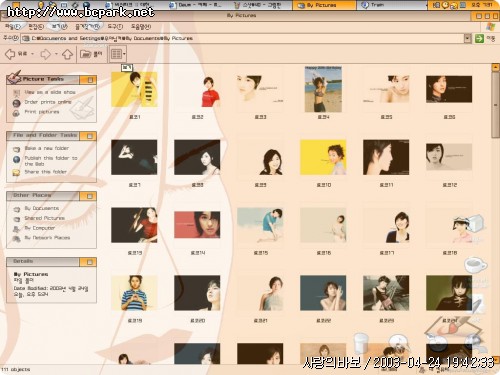Click the scrollbar up arrow

(x=495, y=68)
